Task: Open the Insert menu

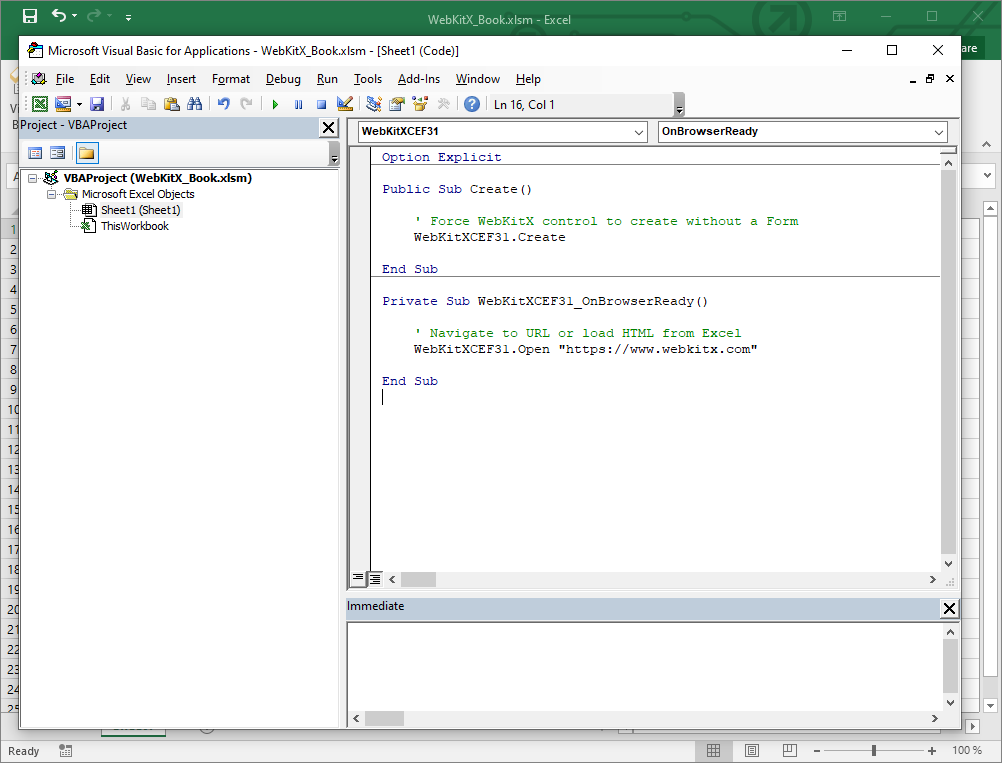Action: click(181, 79)
